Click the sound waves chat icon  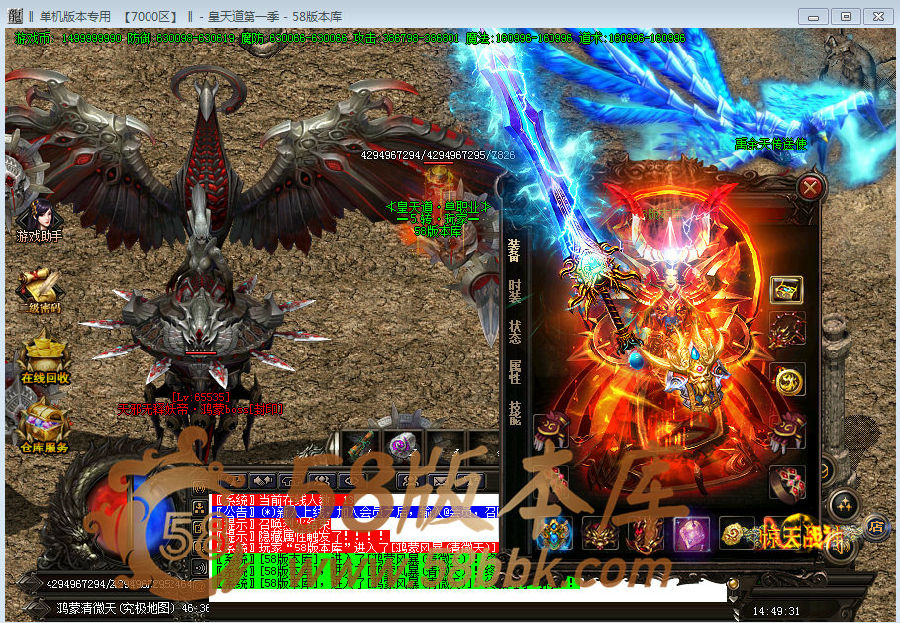[199, 567]
